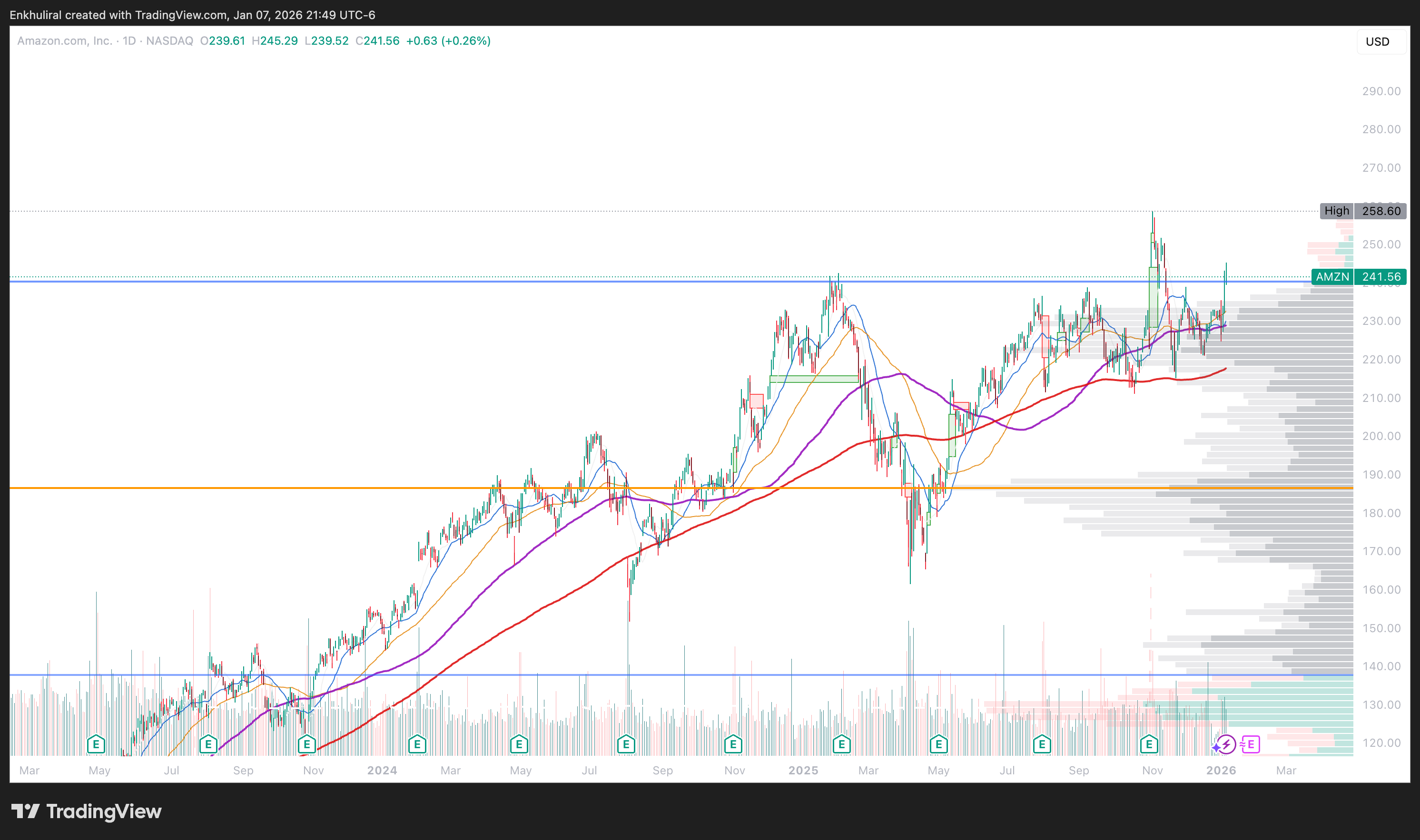Click the rightmost green earnings E marker
The image size is (1420, 840).
(1149, 744)
